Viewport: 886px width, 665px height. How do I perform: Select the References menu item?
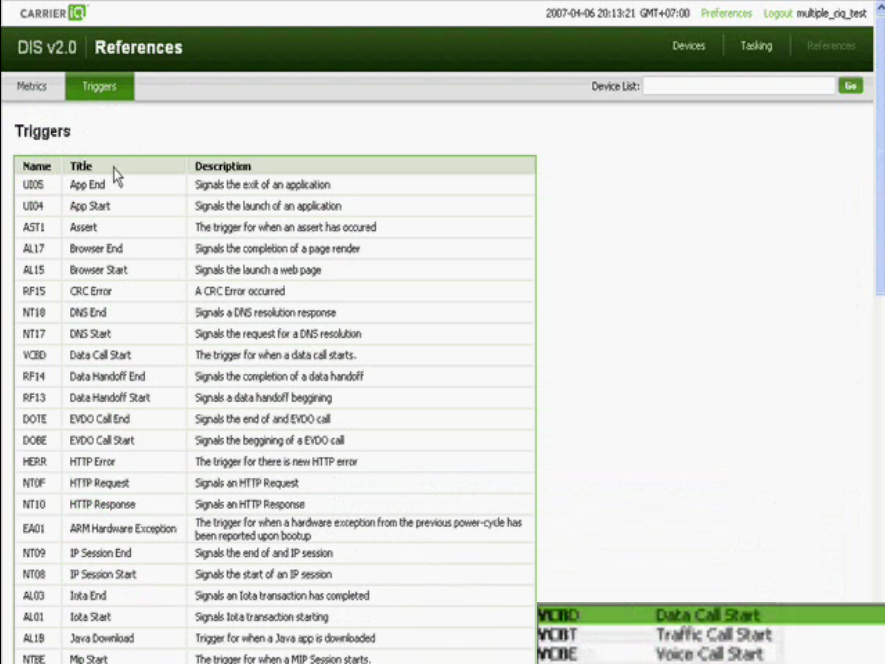coord(830,46)
